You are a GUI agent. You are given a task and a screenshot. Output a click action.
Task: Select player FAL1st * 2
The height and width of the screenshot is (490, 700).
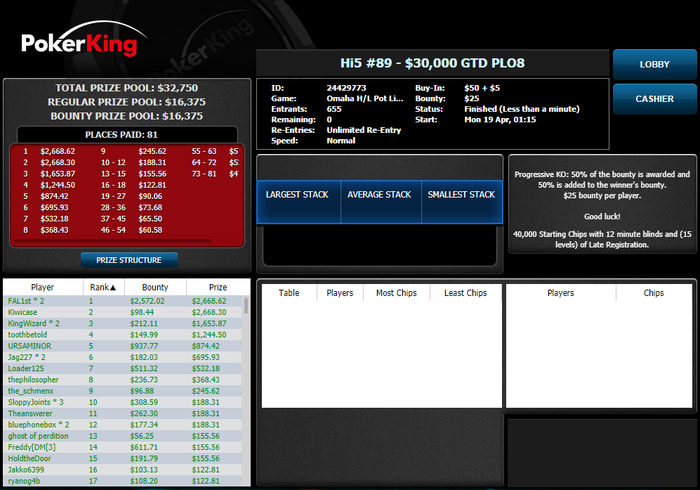tap(123, 301)
